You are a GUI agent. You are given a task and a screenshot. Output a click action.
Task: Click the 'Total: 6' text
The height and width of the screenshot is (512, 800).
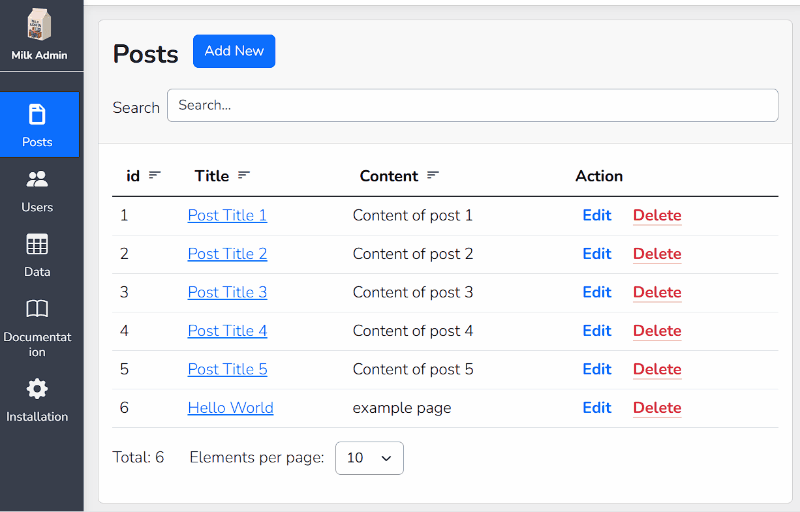click(138, 457)
